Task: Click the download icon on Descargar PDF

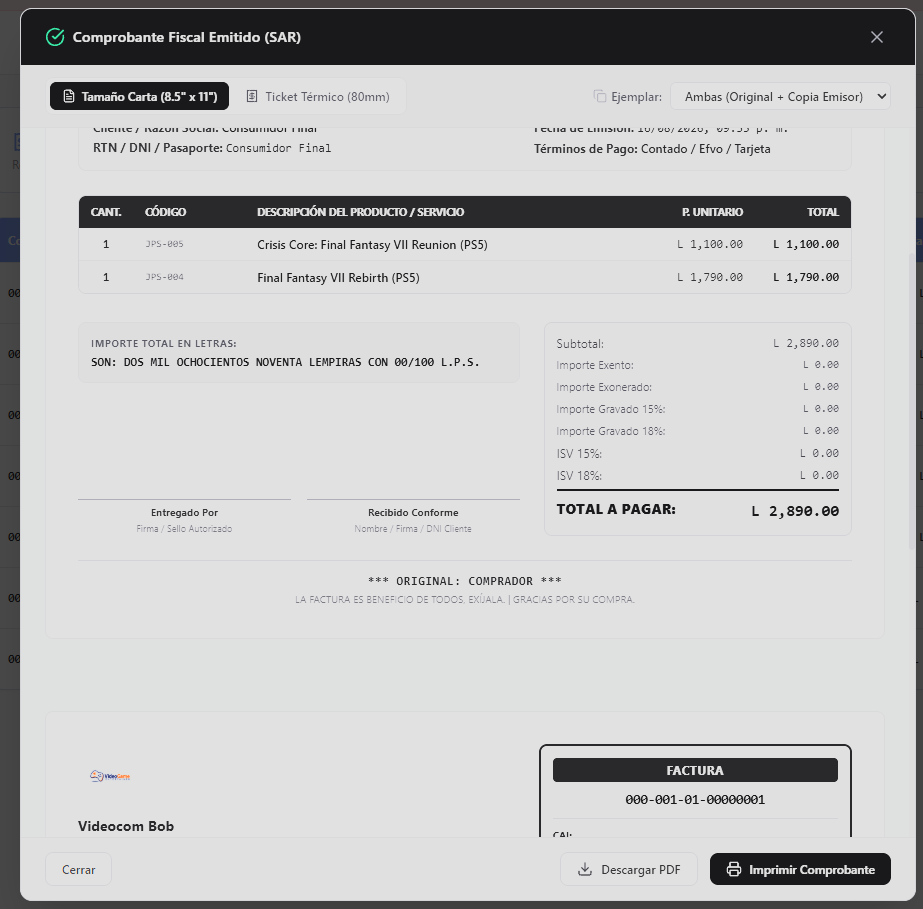Action: (x=585, y=869)
